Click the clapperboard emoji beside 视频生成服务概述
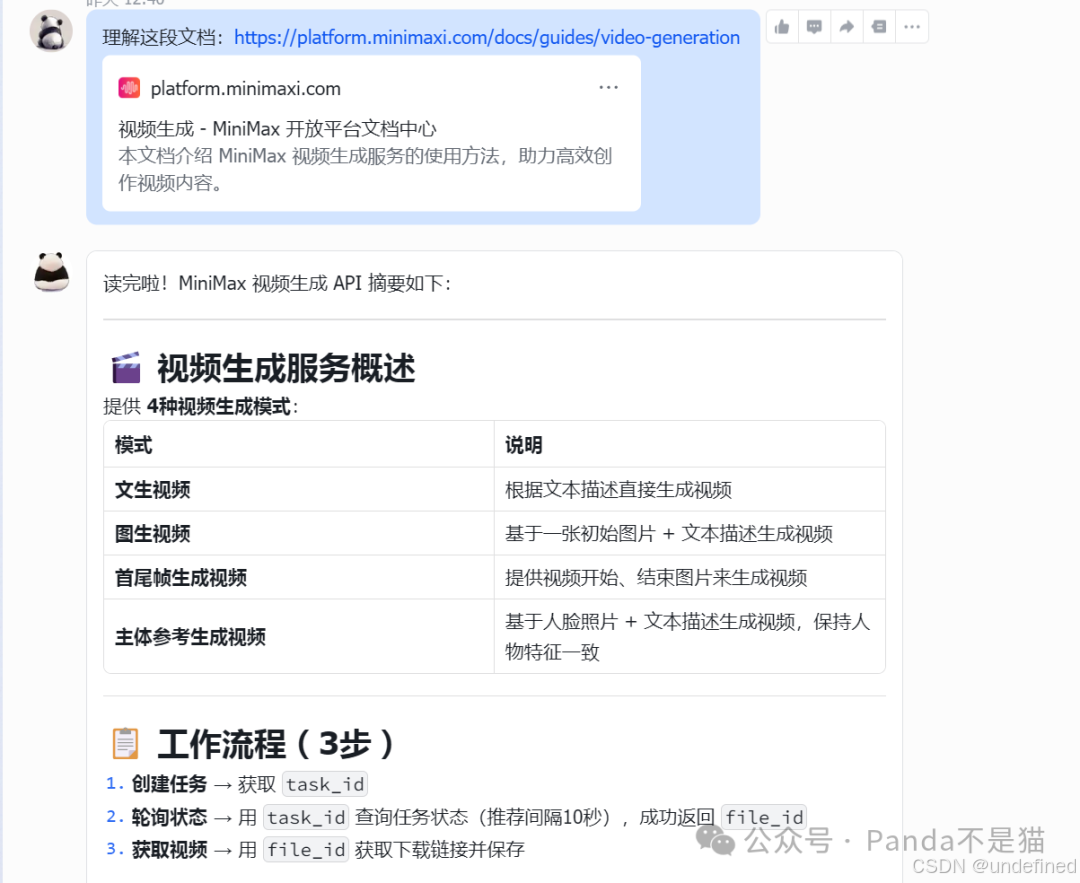The height and width of the screenshot is (883, 1080). point(126,368)
